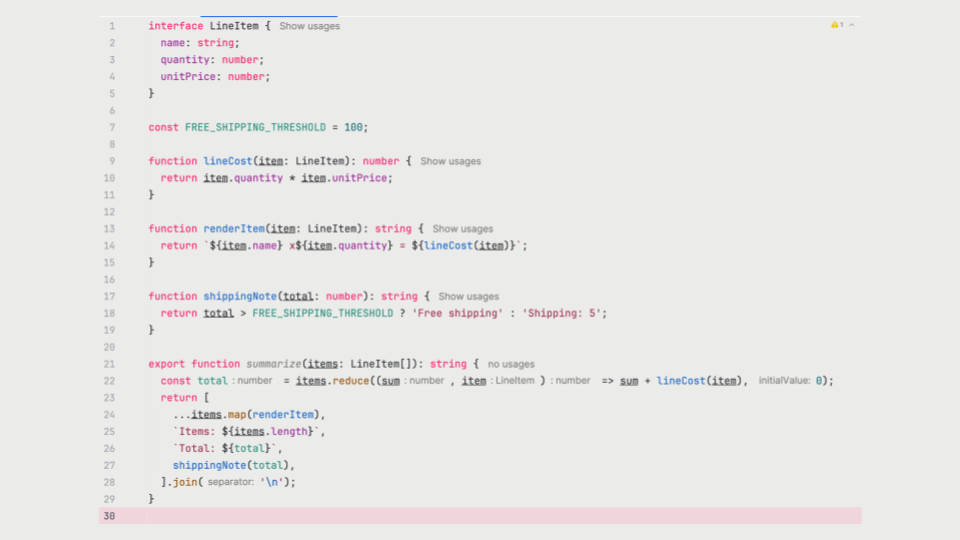Click the 'no usages' hint for summarize
This screenshot has width=960, height=540.
(x=511, y=364)
